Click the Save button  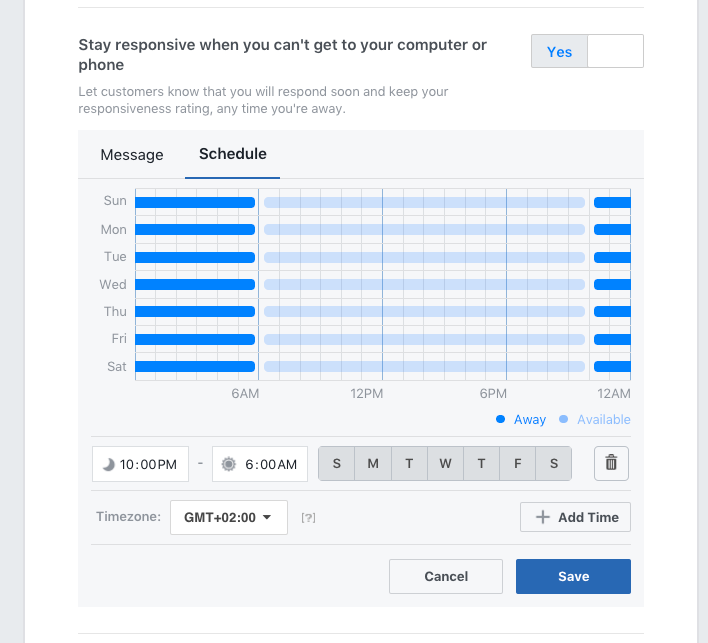point(573,576)
